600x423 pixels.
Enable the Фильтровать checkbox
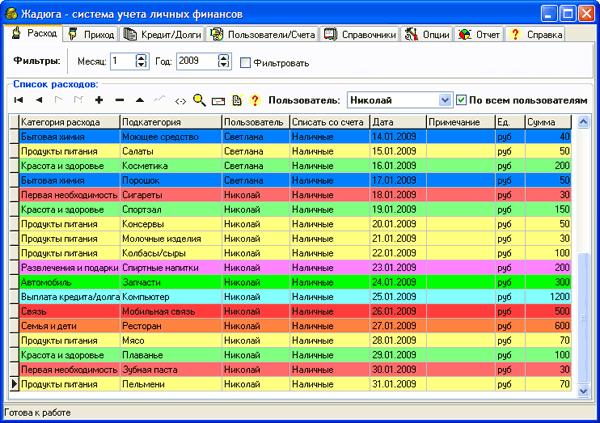[246, 63]
